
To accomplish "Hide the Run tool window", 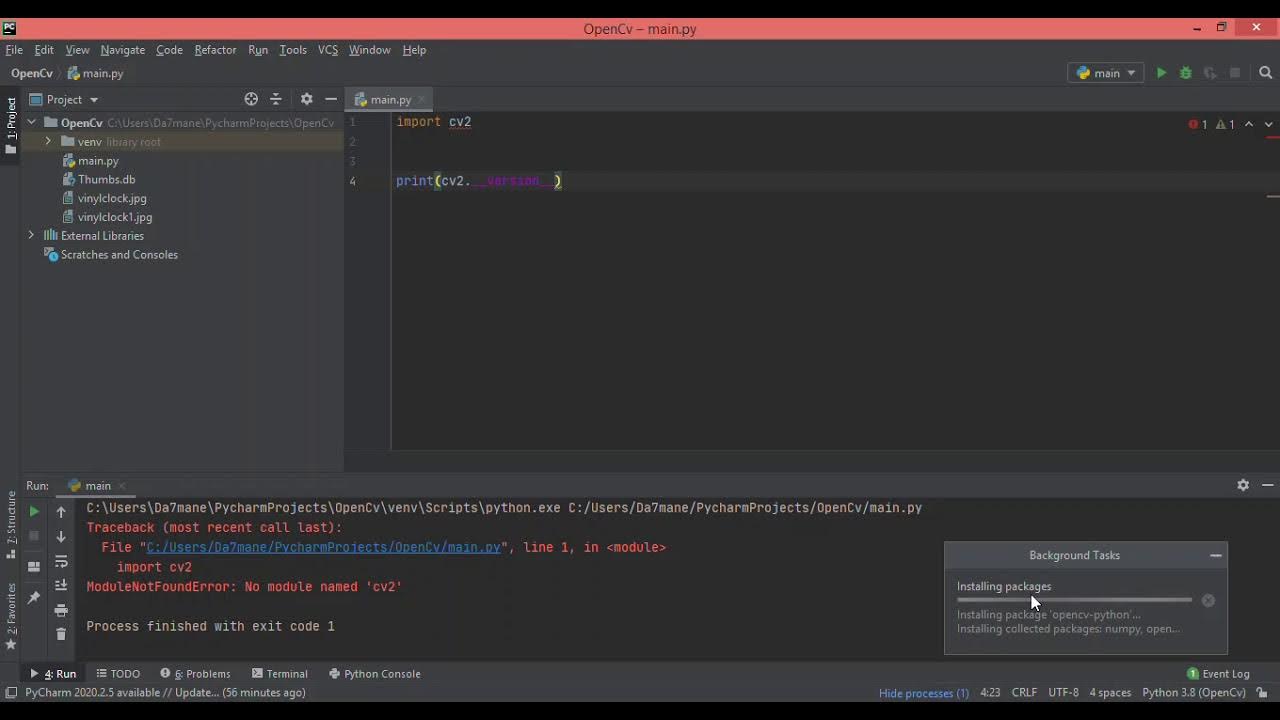I will tap(1267, 485).
